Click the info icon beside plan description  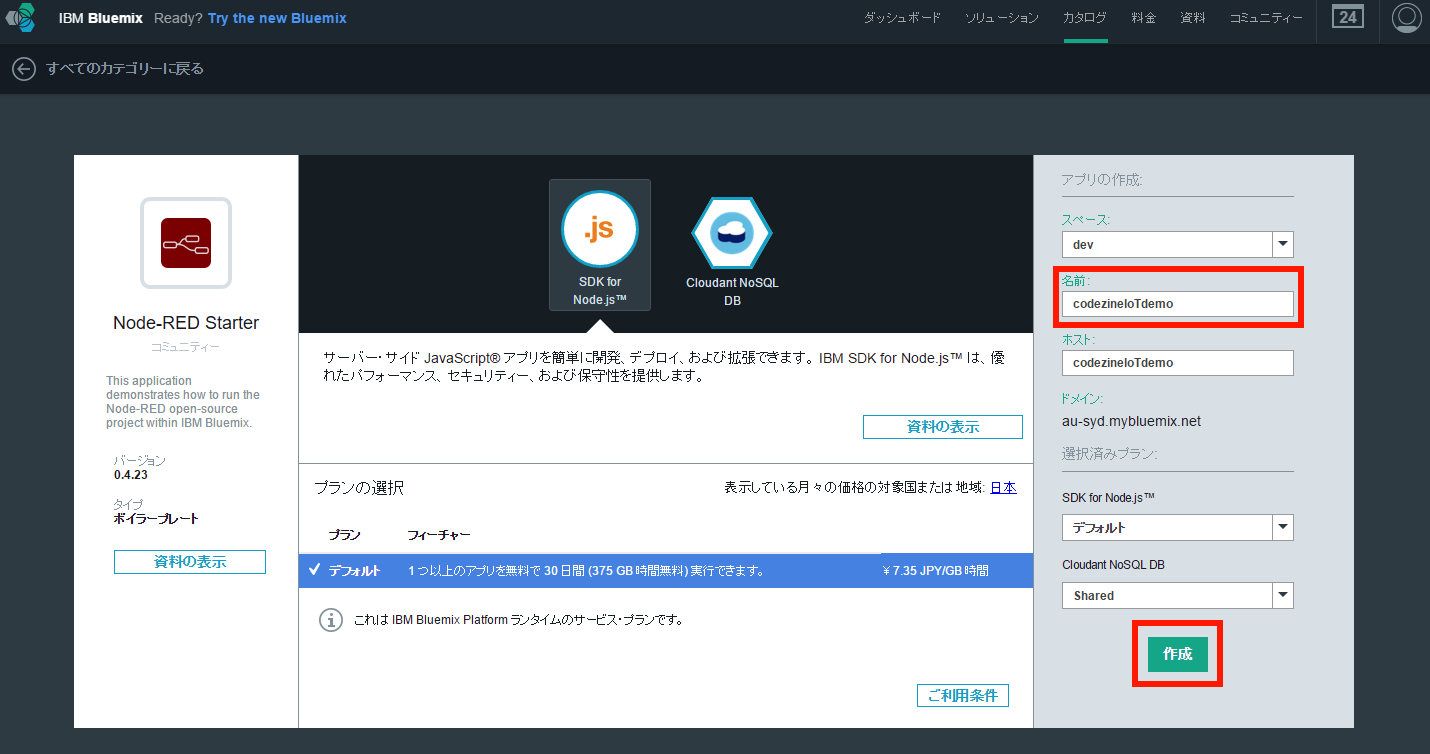[330, 620]
